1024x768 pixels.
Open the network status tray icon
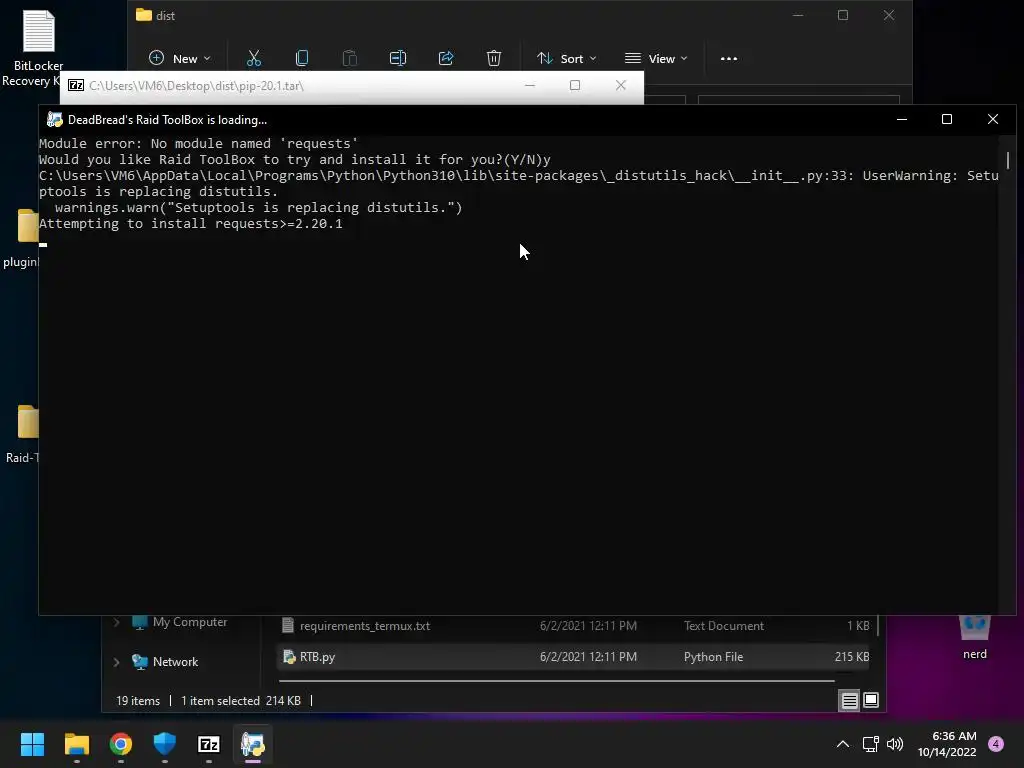point(871,744)
